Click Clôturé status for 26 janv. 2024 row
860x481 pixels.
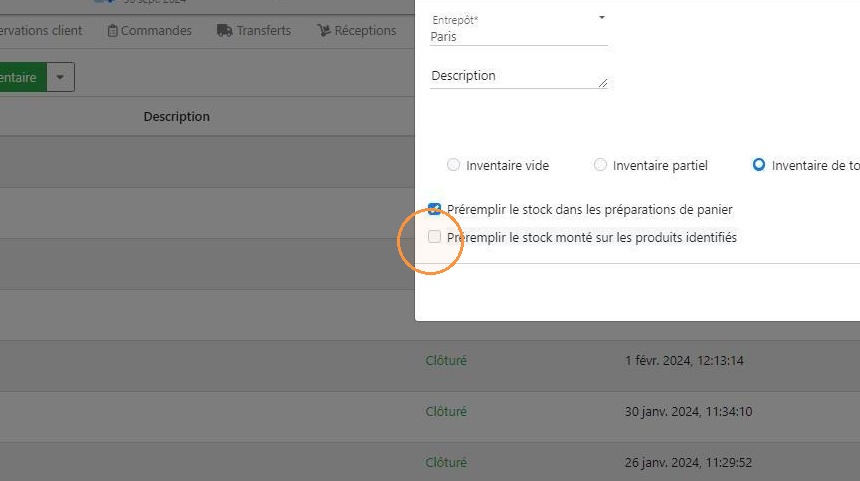[446, 462]
